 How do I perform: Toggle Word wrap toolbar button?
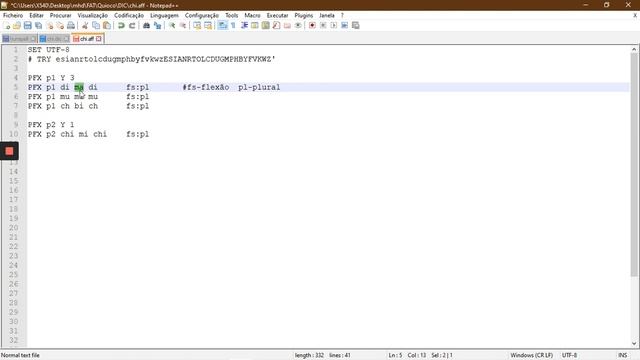tap(222, 25)
